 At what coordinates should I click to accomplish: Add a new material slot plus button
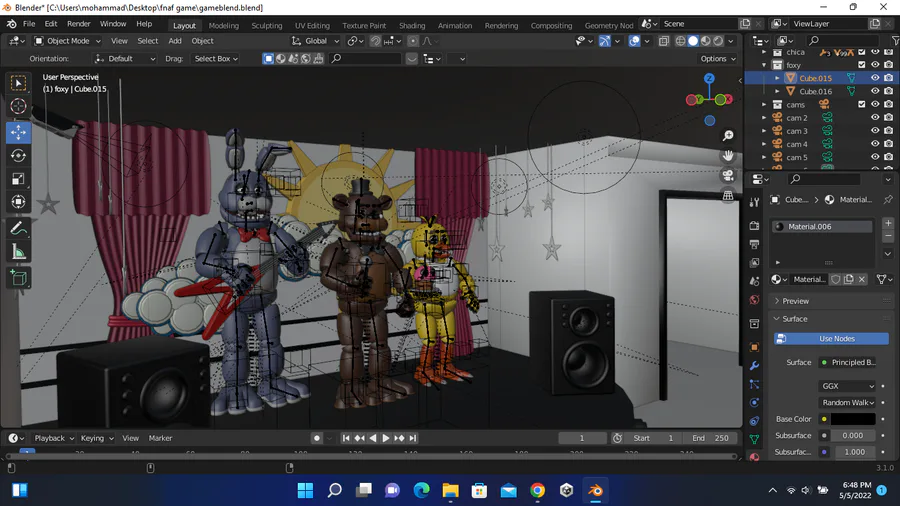pos(888,223)
